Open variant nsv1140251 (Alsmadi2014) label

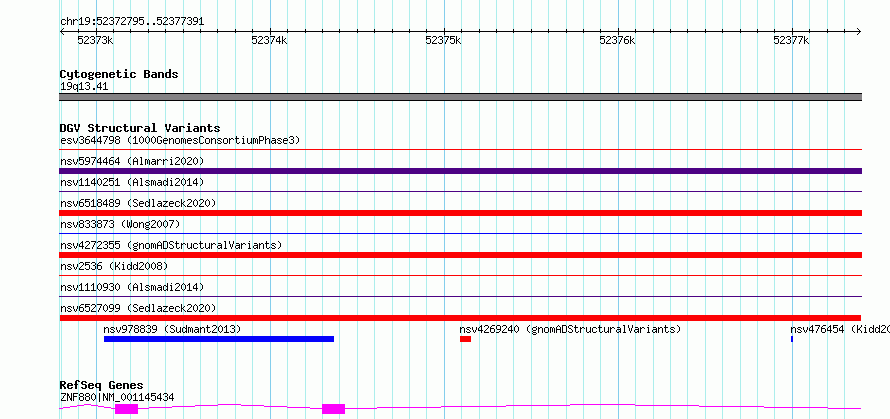click(x=132, y=182)
